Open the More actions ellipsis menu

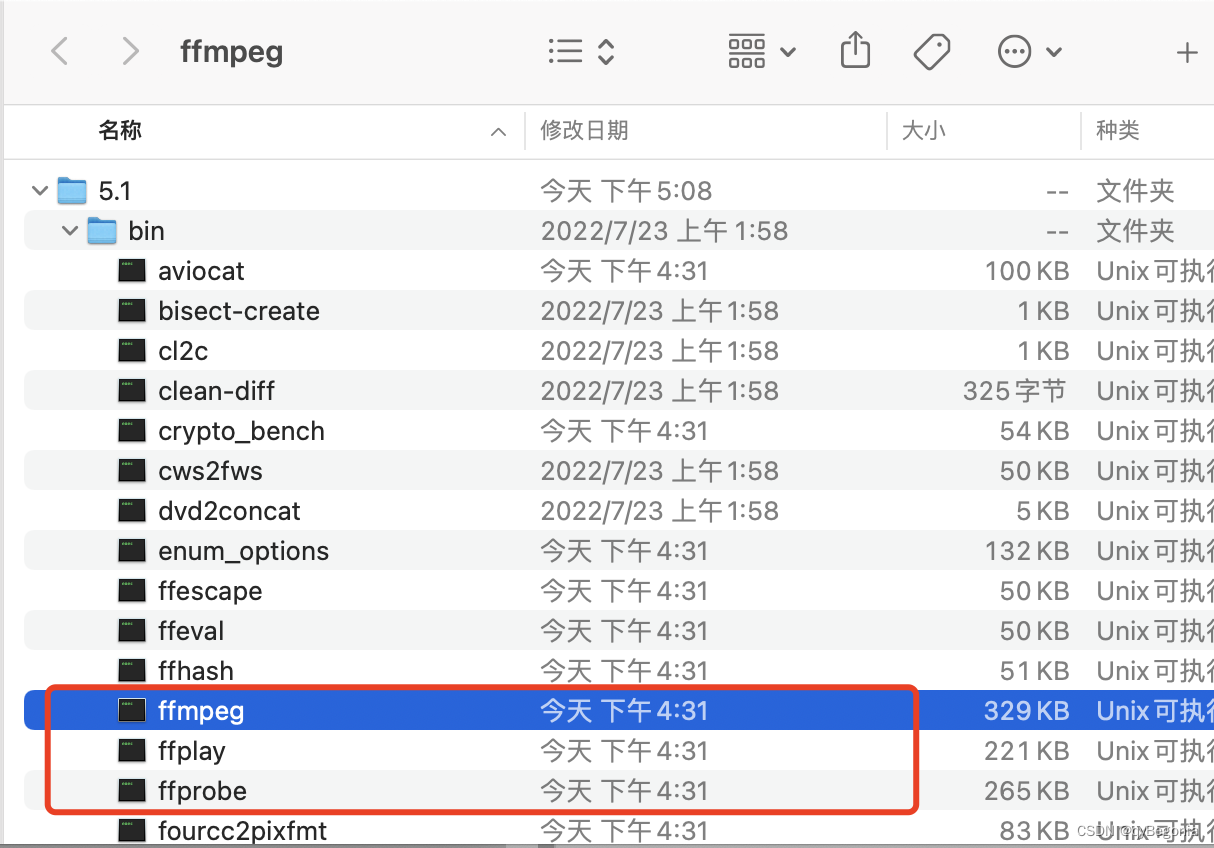coord(1029,51)
